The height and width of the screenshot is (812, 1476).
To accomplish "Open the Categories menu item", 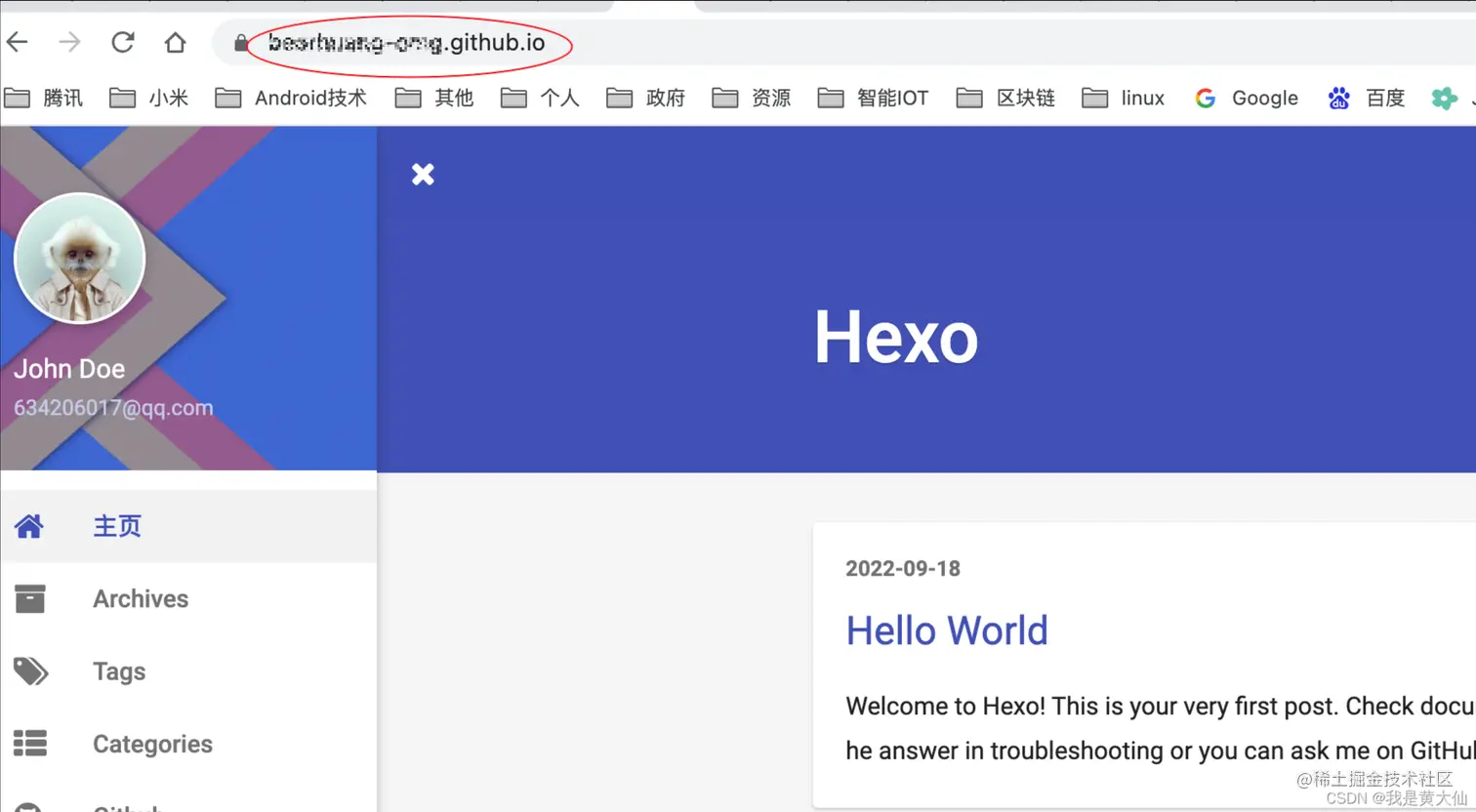I will pyautogui.click(x=188, y=744).
